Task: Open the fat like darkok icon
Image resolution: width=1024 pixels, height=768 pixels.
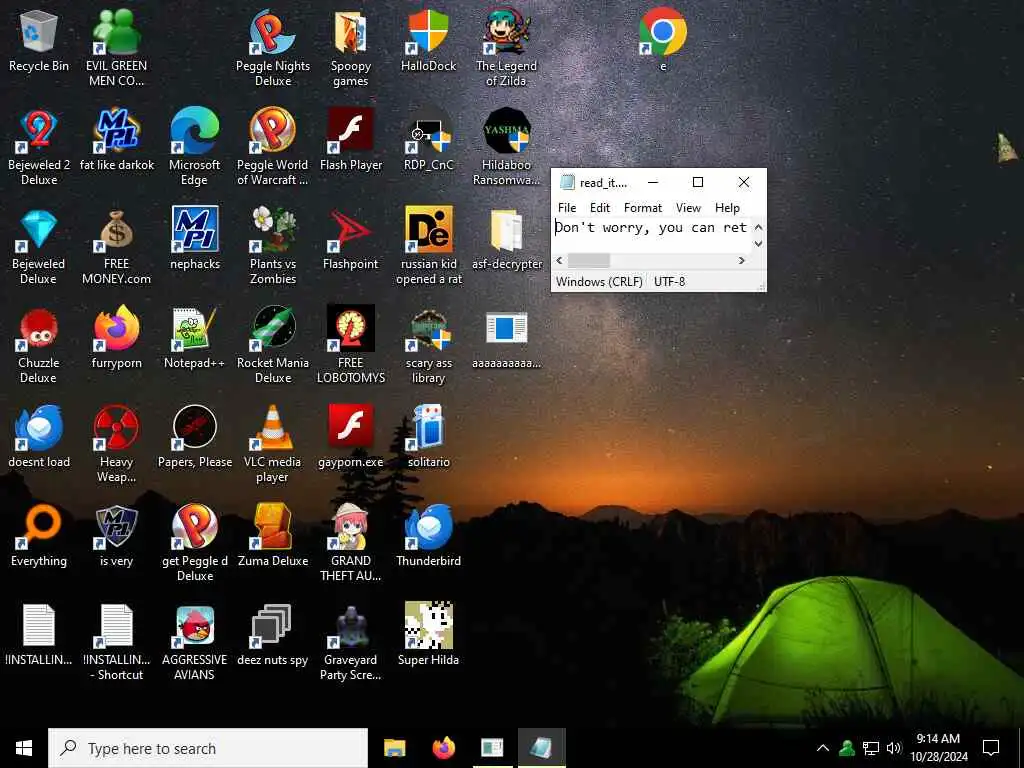Action: click(x=116, y=140)
